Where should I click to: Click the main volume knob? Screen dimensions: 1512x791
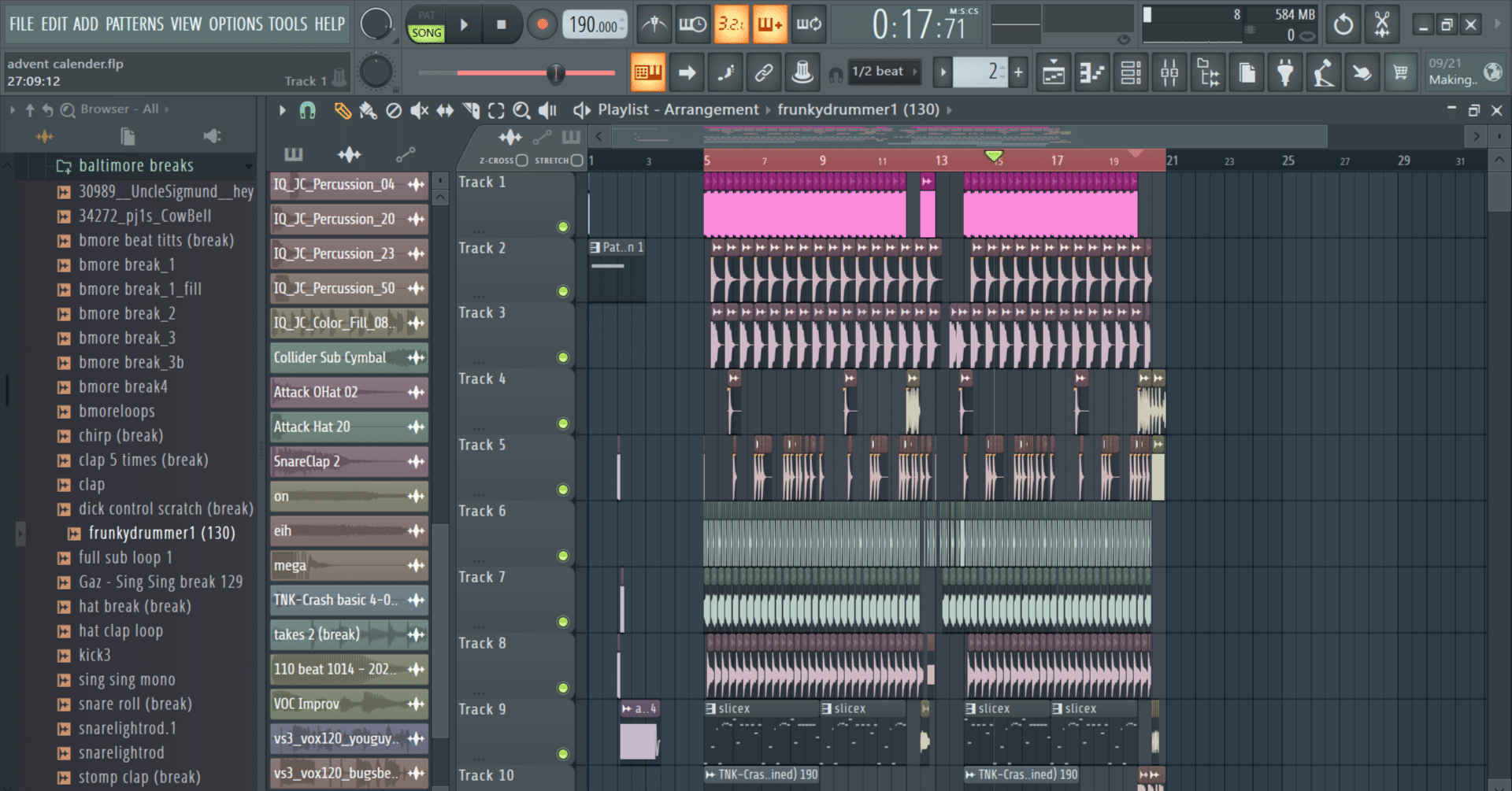pos(376,24)
